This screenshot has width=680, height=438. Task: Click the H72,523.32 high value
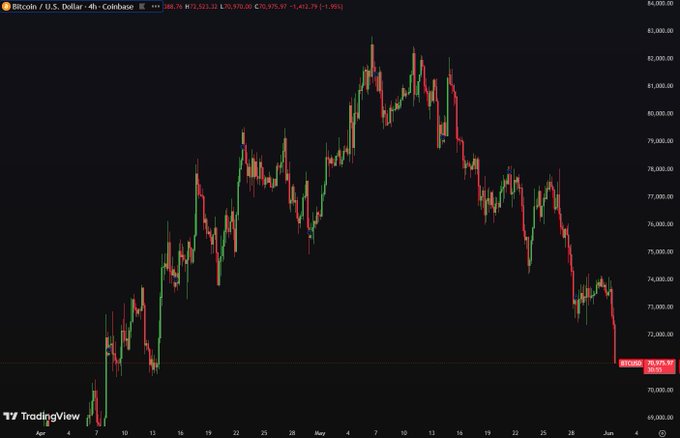(x=201, y=7)
